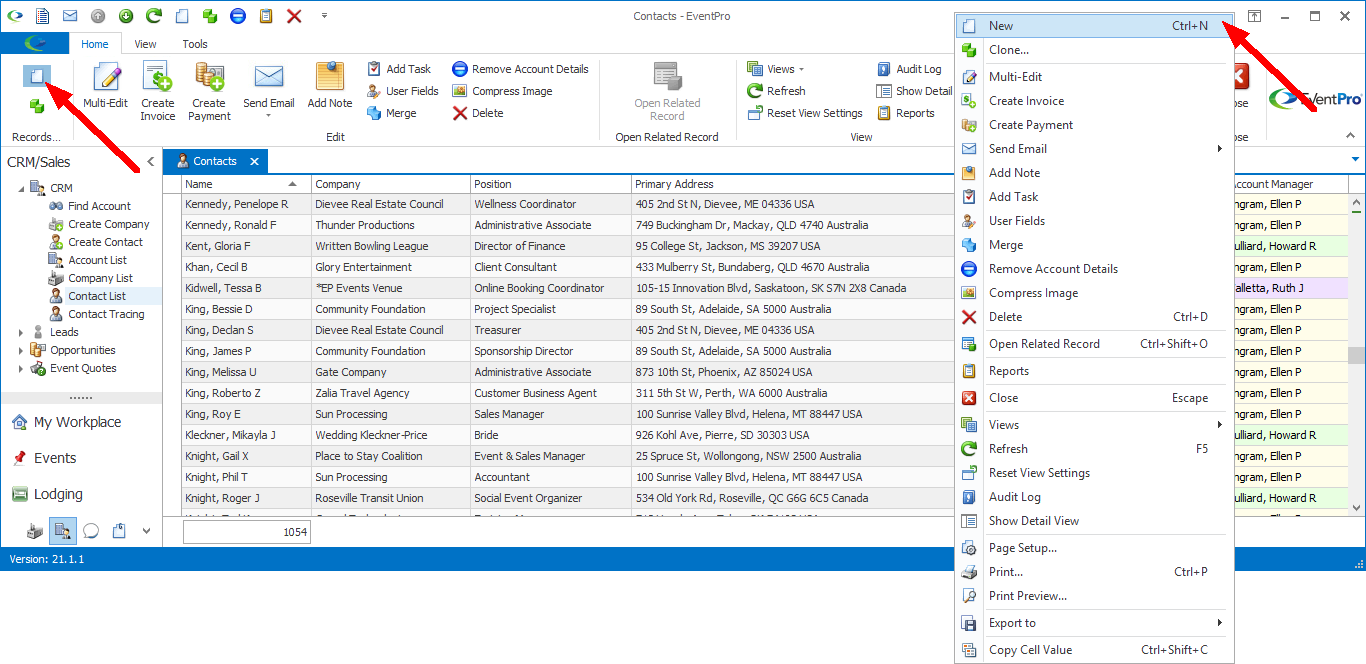Viewport: 1366px width, 664px height.
Task: Click the quick access blue minus circle
Action: 238,16
